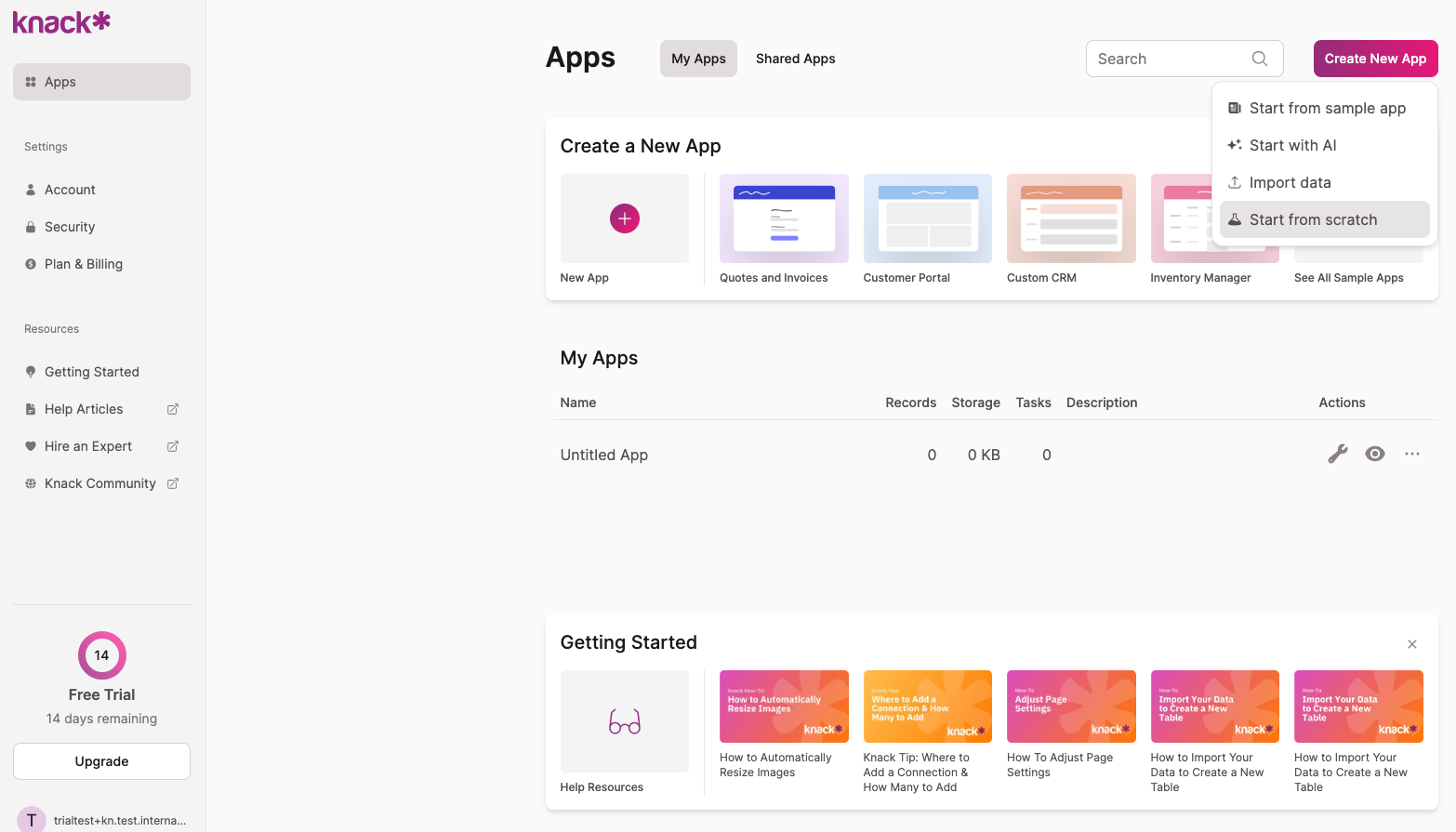Click the wrench icon for Untitled App
The image size is (1456, 832).
pyautogui.click(x=1337, y=454)
